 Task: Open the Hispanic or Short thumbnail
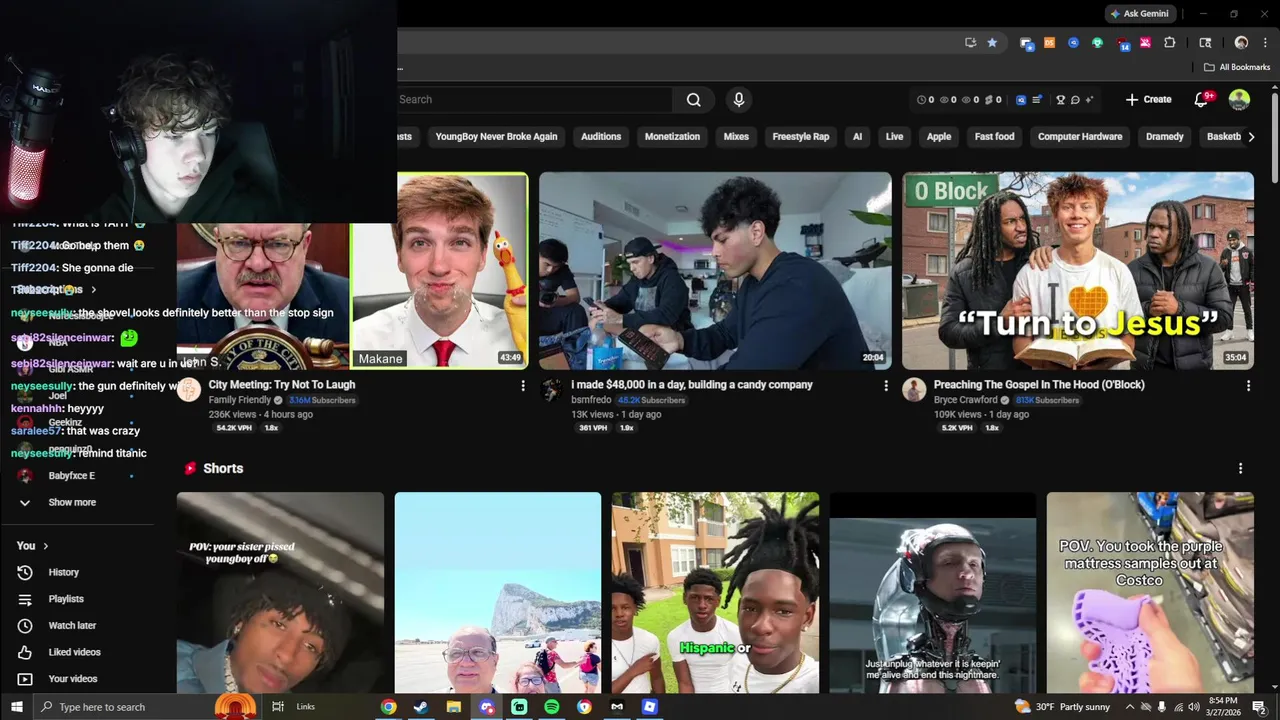[715, 592]
